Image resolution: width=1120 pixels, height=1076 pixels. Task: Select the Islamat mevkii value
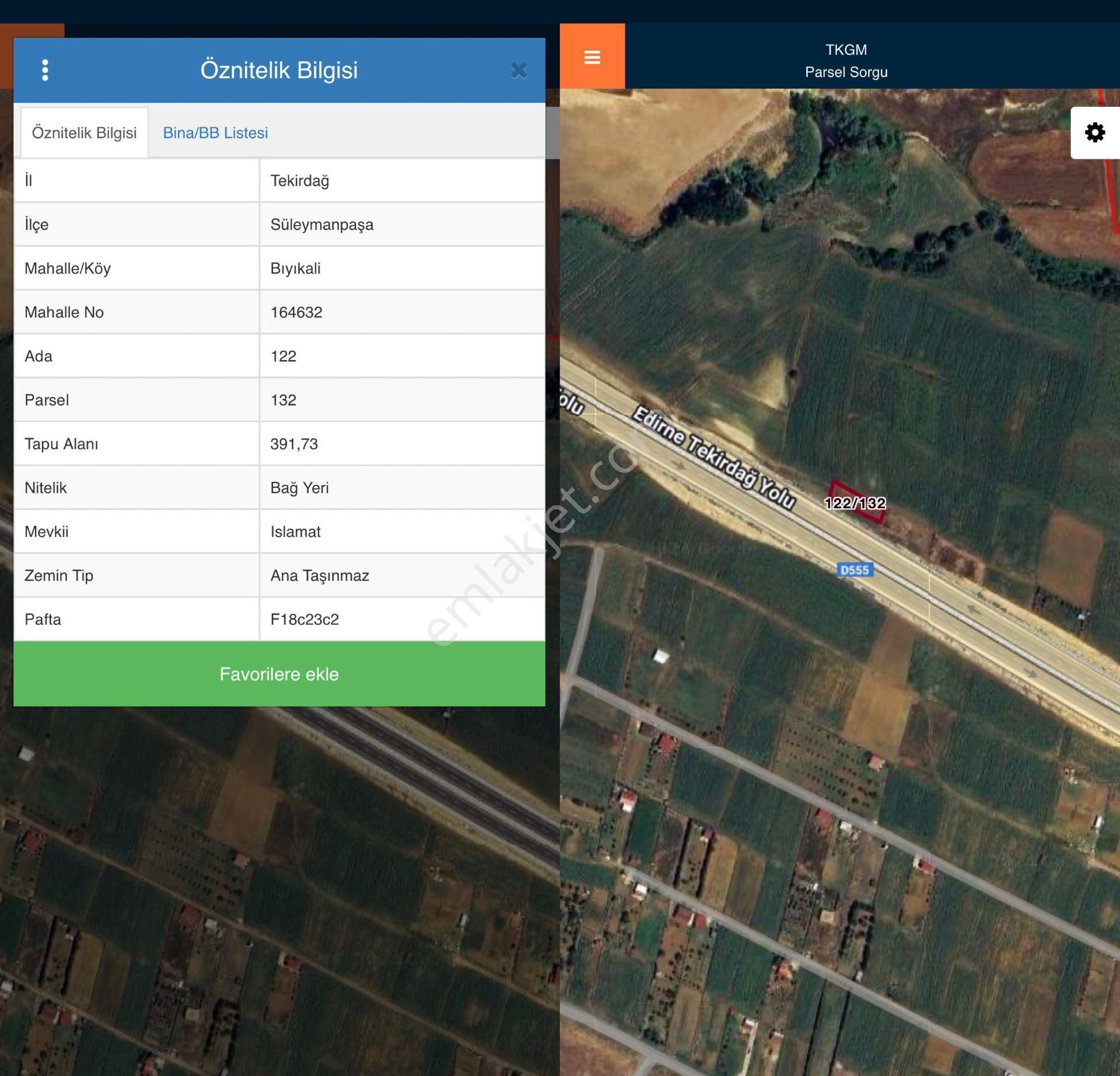[296, 532]
